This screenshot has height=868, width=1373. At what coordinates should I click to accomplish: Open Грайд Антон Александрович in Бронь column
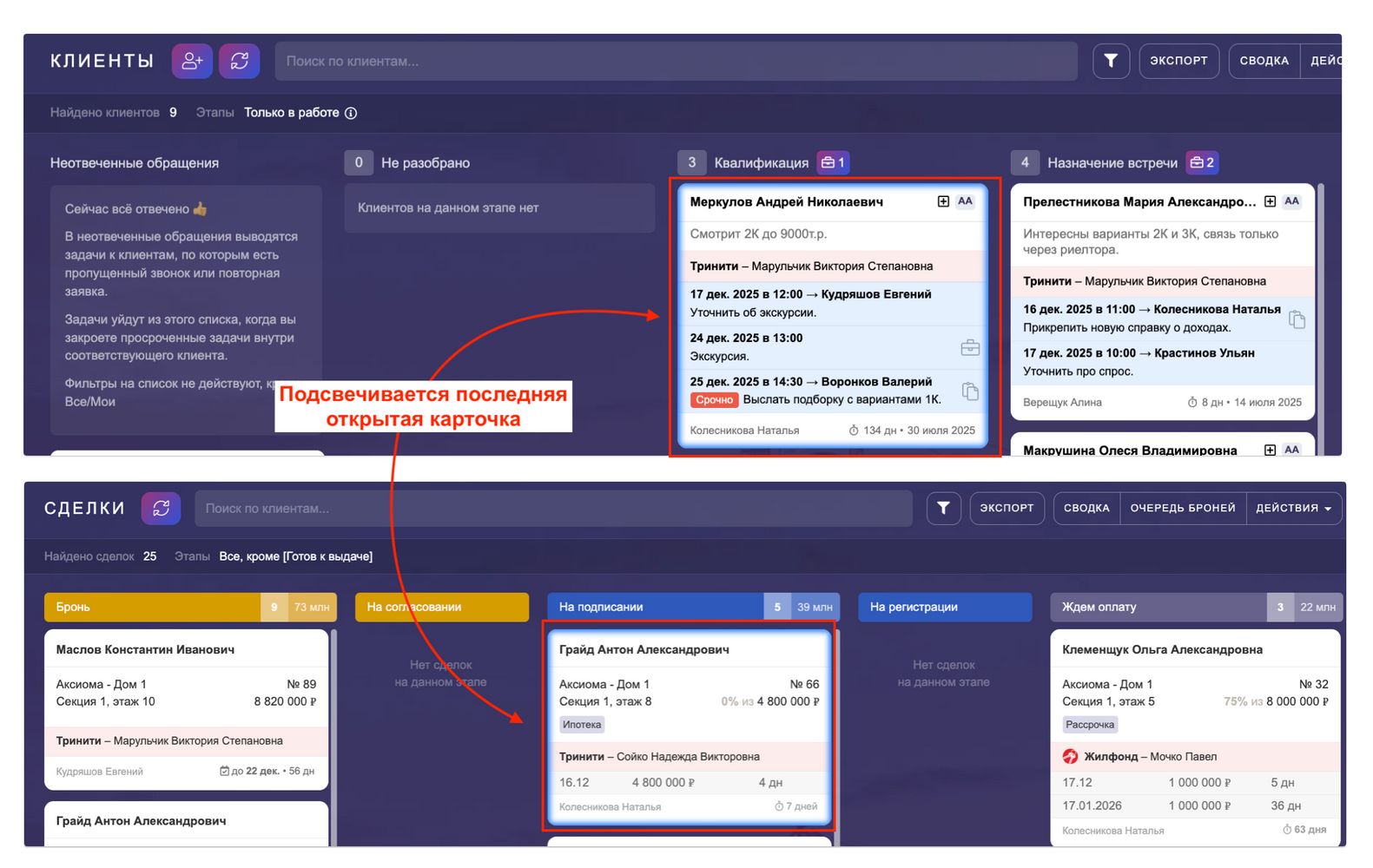(x=141, y=820)
